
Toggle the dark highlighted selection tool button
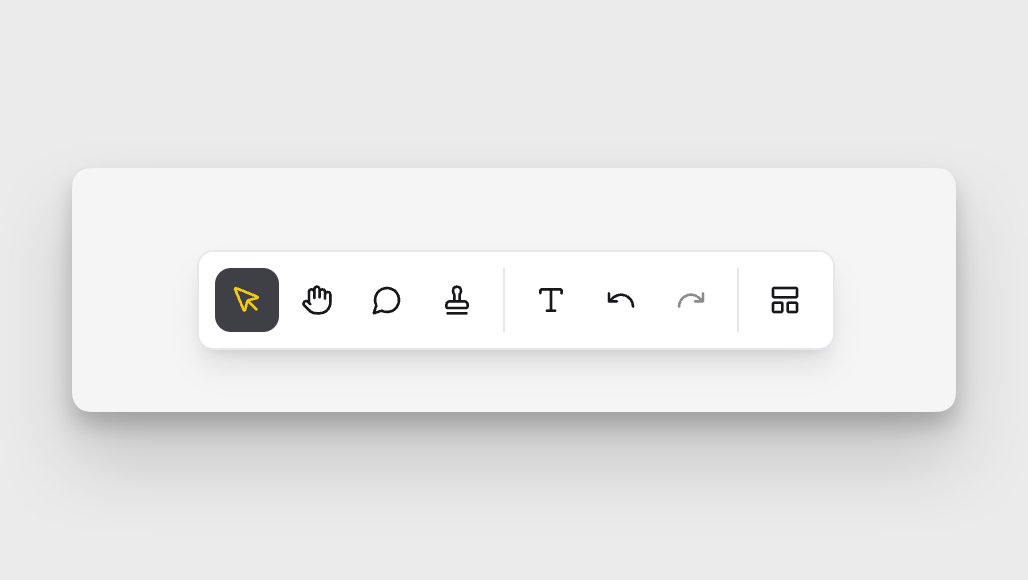247,300
